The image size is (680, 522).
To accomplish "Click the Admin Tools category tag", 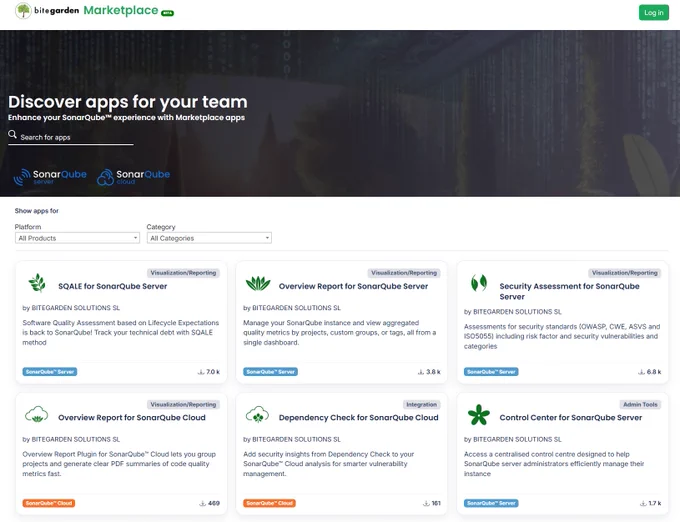I will coord(641,405).
